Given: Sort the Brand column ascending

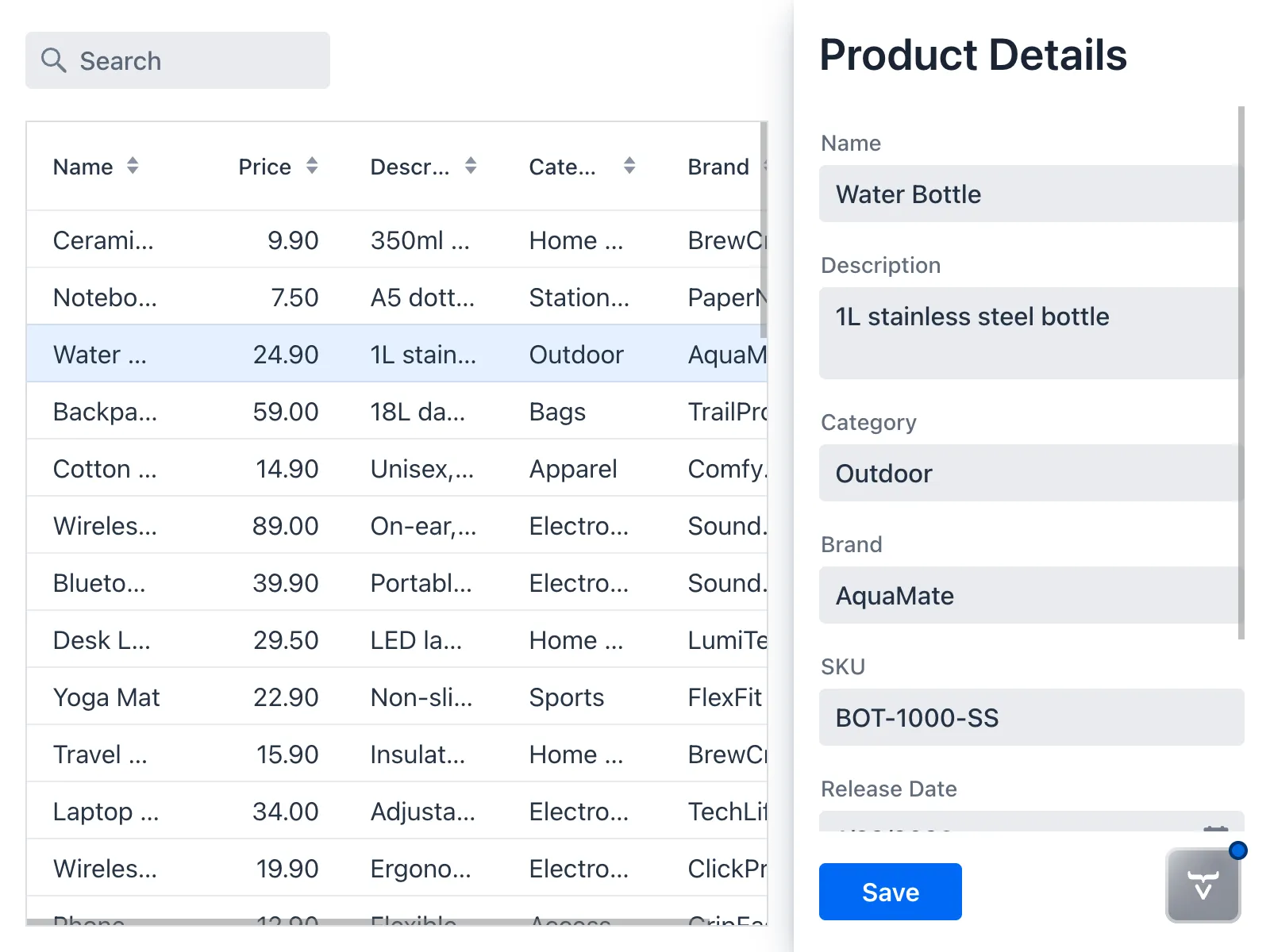Looking at the screenshot, I should (767, 167).
